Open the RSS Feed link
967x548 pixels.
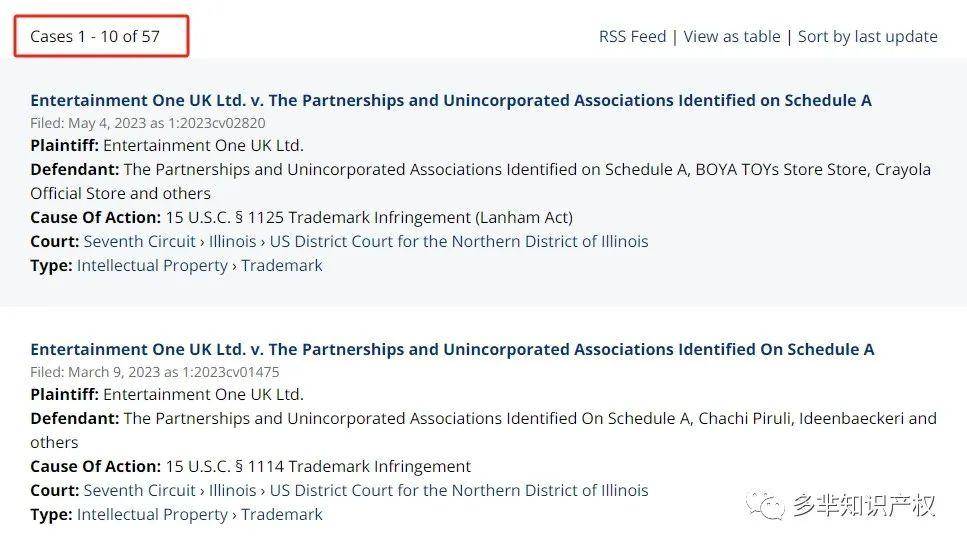[x=632, y=36]
